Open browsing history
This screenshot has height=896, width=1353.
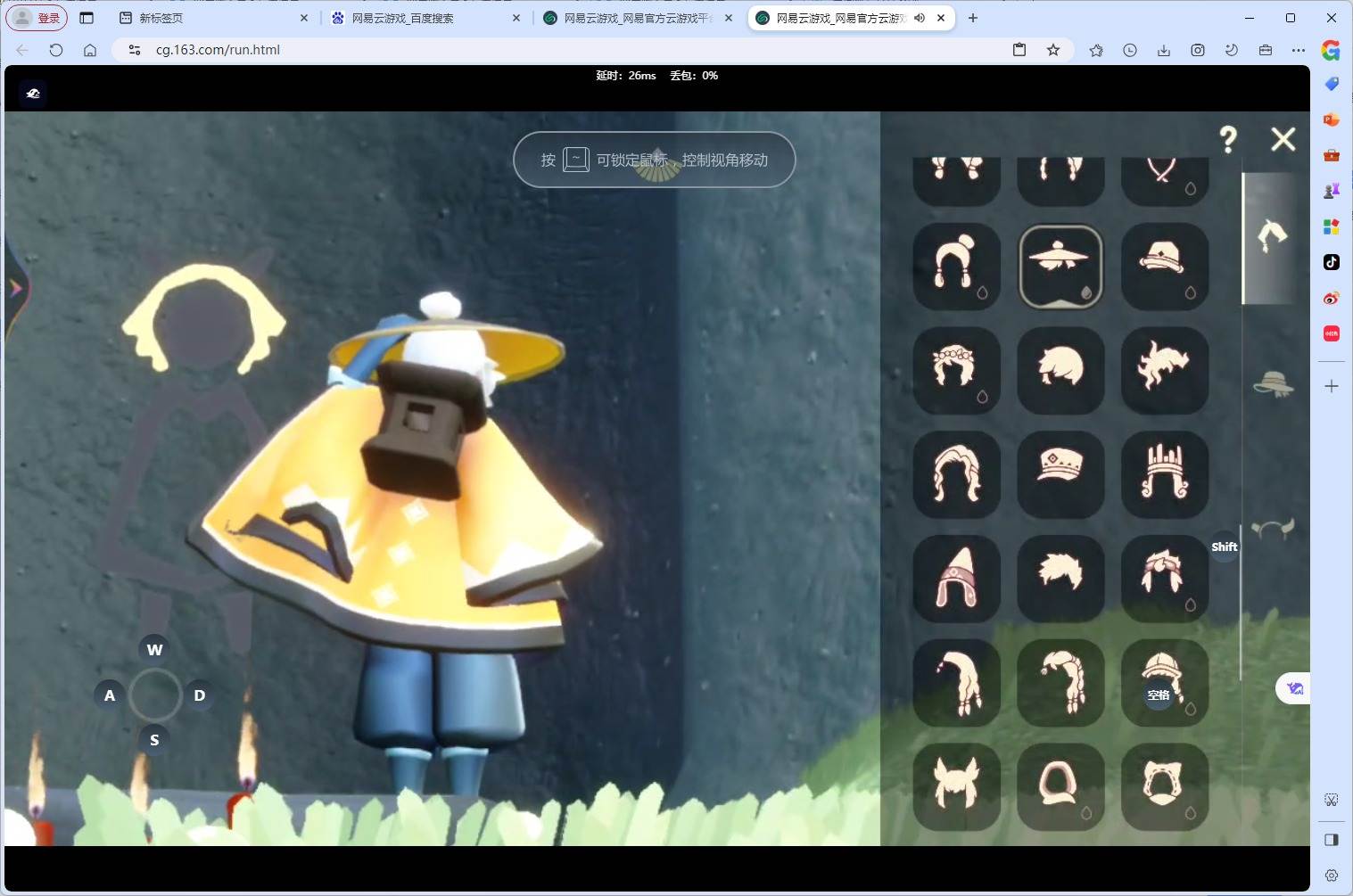coord(1130,50)
